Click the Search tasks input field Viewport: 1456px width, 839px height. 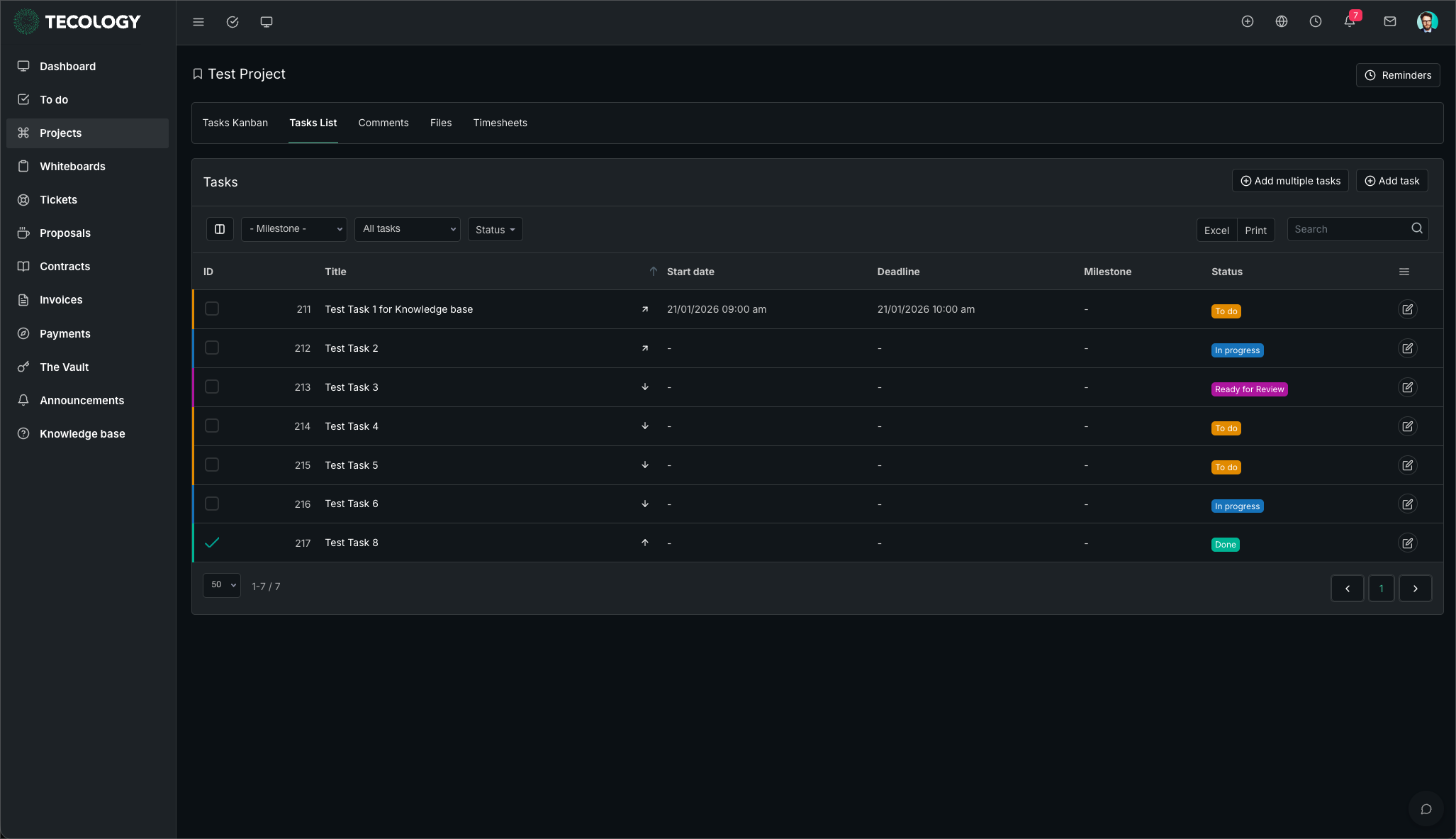coord(1349,229)
